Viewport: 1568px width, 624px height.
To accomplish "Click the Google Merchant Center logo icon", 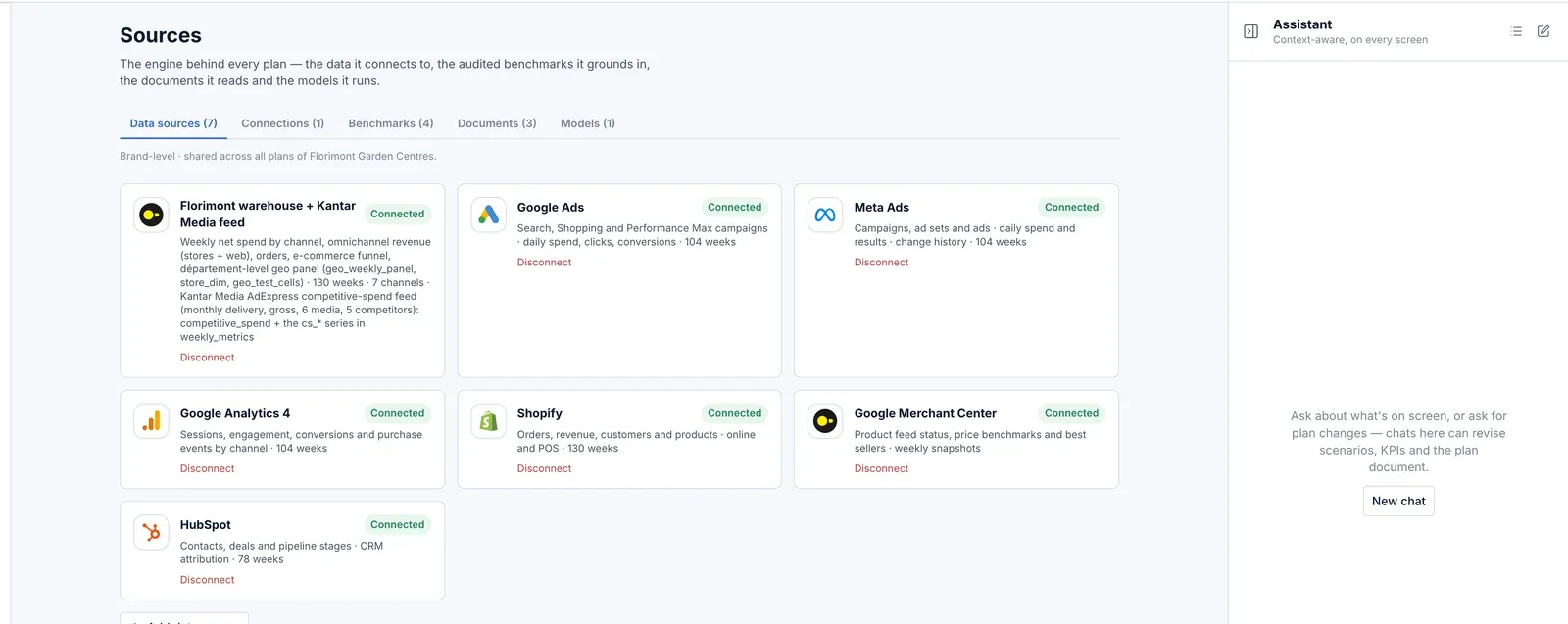I will tap(825, 421).
